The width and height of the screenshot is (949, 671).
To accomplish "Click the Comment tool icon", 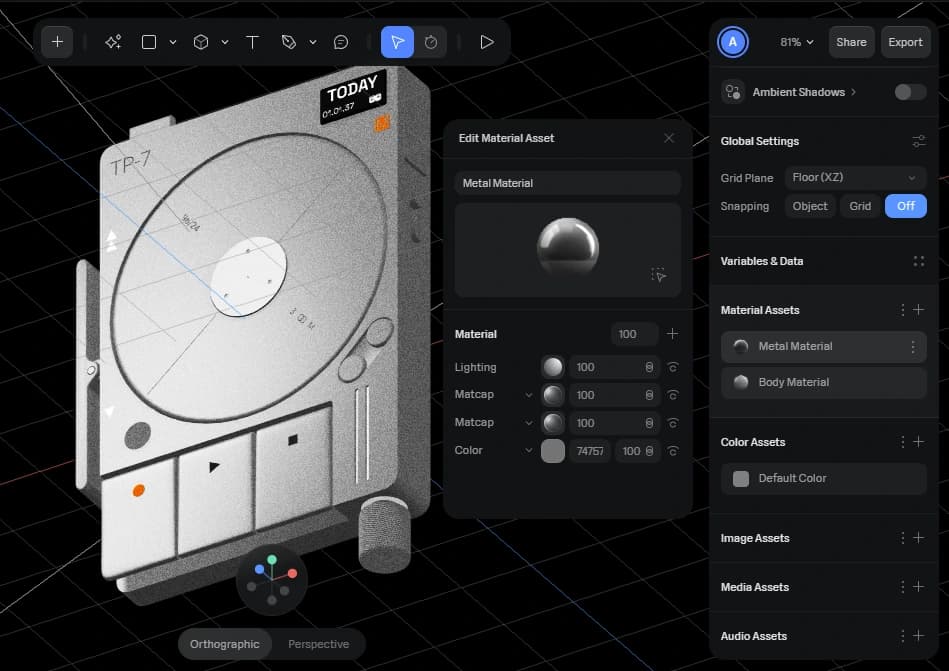I will point(341,42).
